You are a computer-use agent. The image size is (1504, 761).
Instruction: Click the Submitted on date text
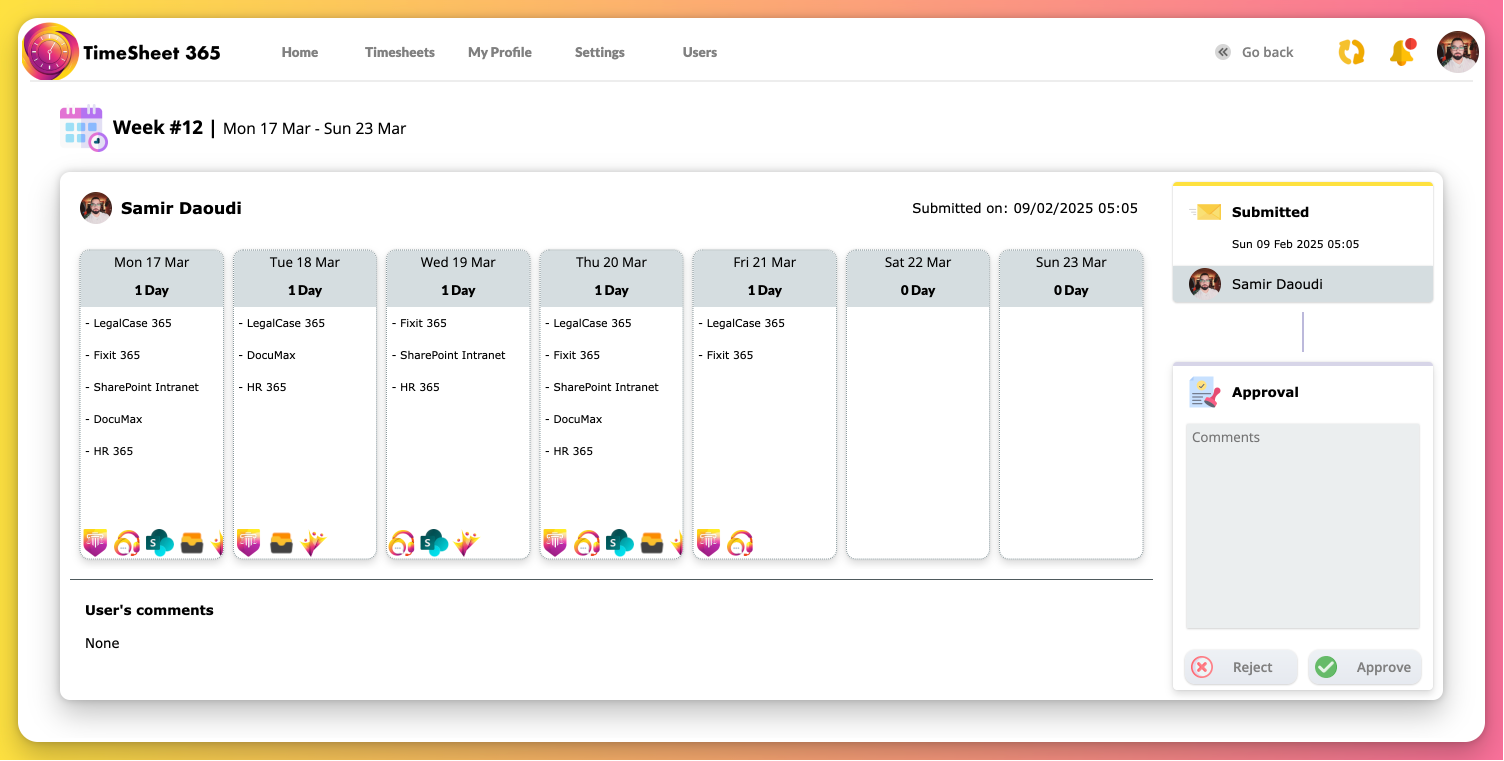(x=1025, y=209)
